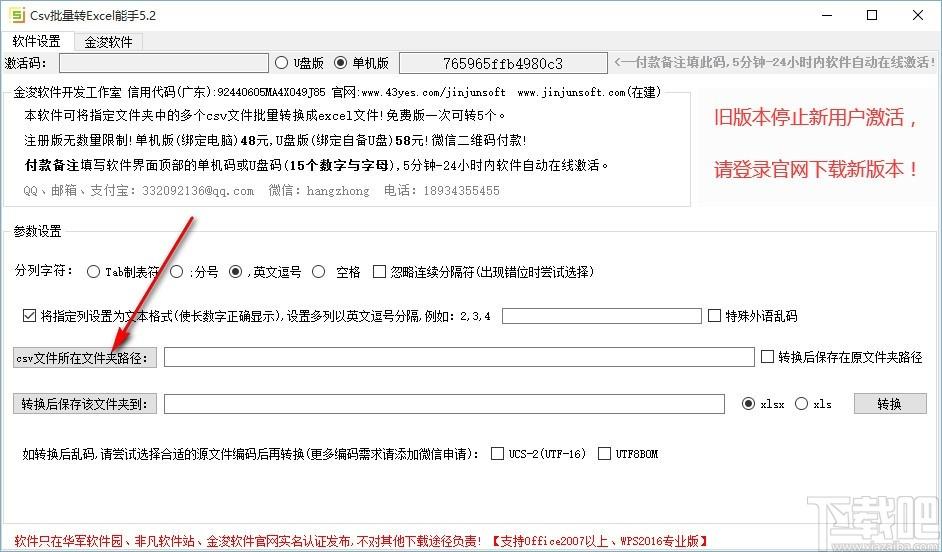Focus the output folder path field
The width and height of the screenshot is (942, 552).
pyautogui.click(x=444, y=404)
